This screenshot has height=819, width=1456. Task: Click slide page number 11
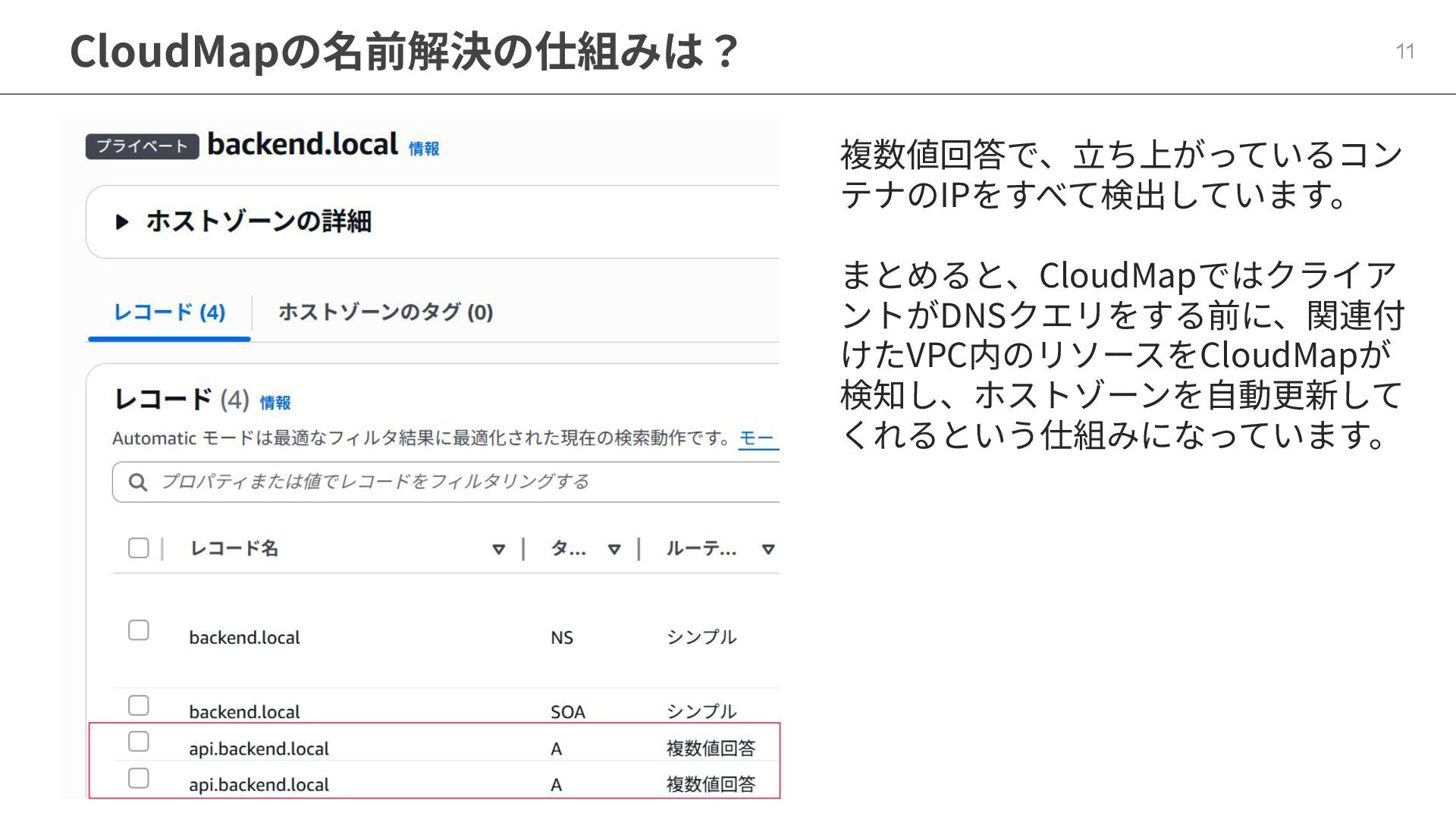pos(1405,52)
